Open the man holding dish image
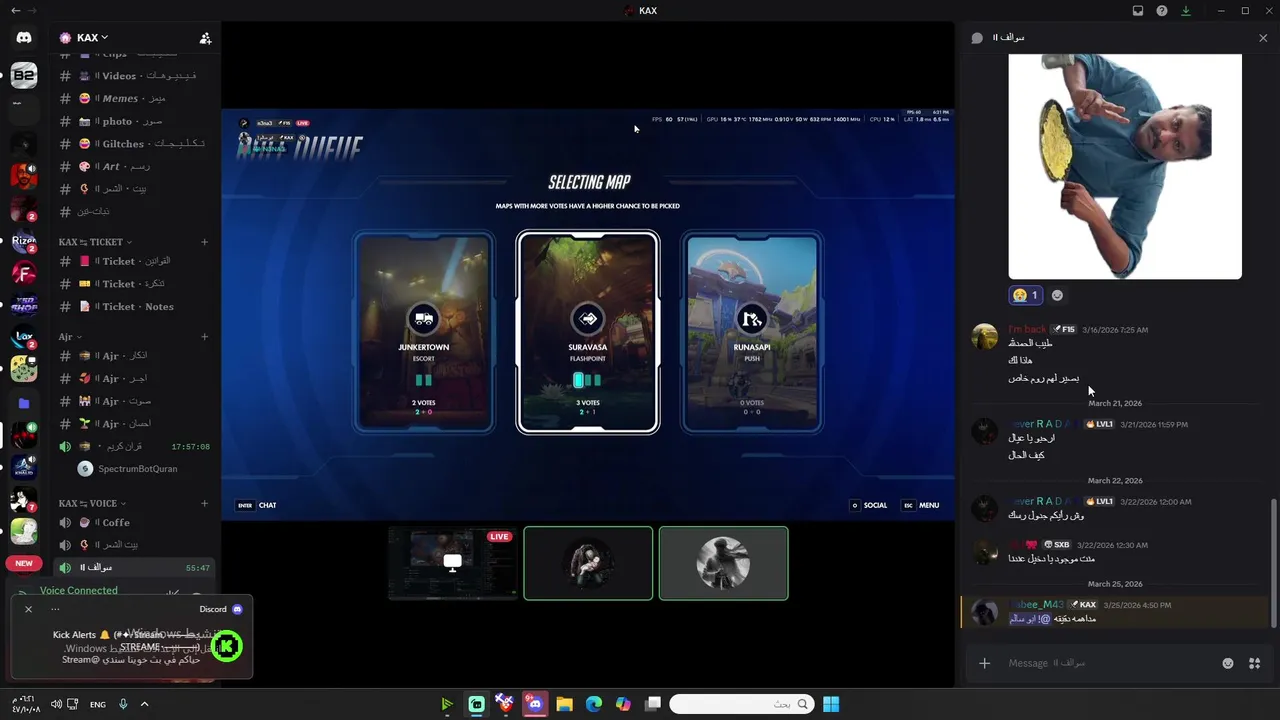This screenshot has height=720, width=1280. pos(1125,166)
